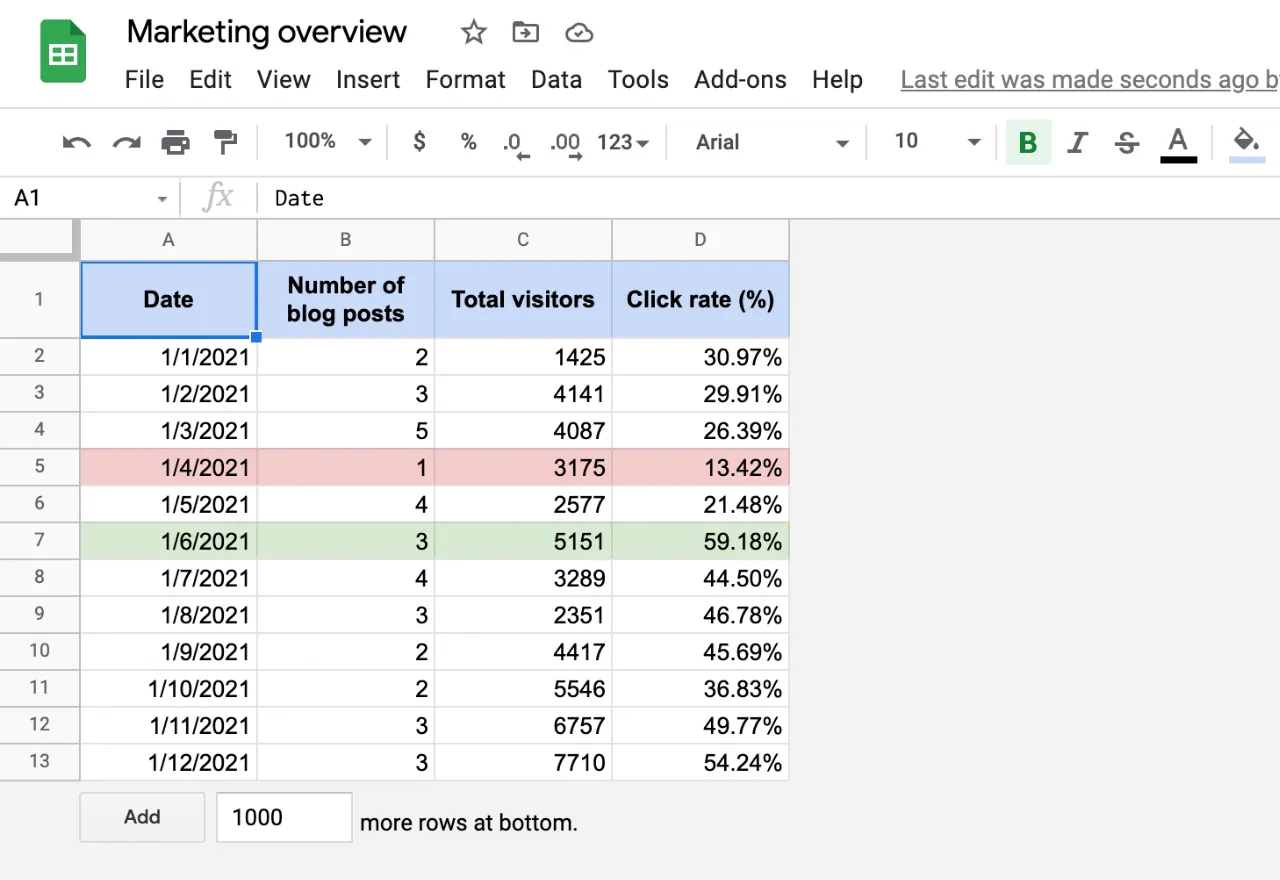Select the Paint format tool
The height and width of the screenshot is (880, 1280).
click(225, 142)
